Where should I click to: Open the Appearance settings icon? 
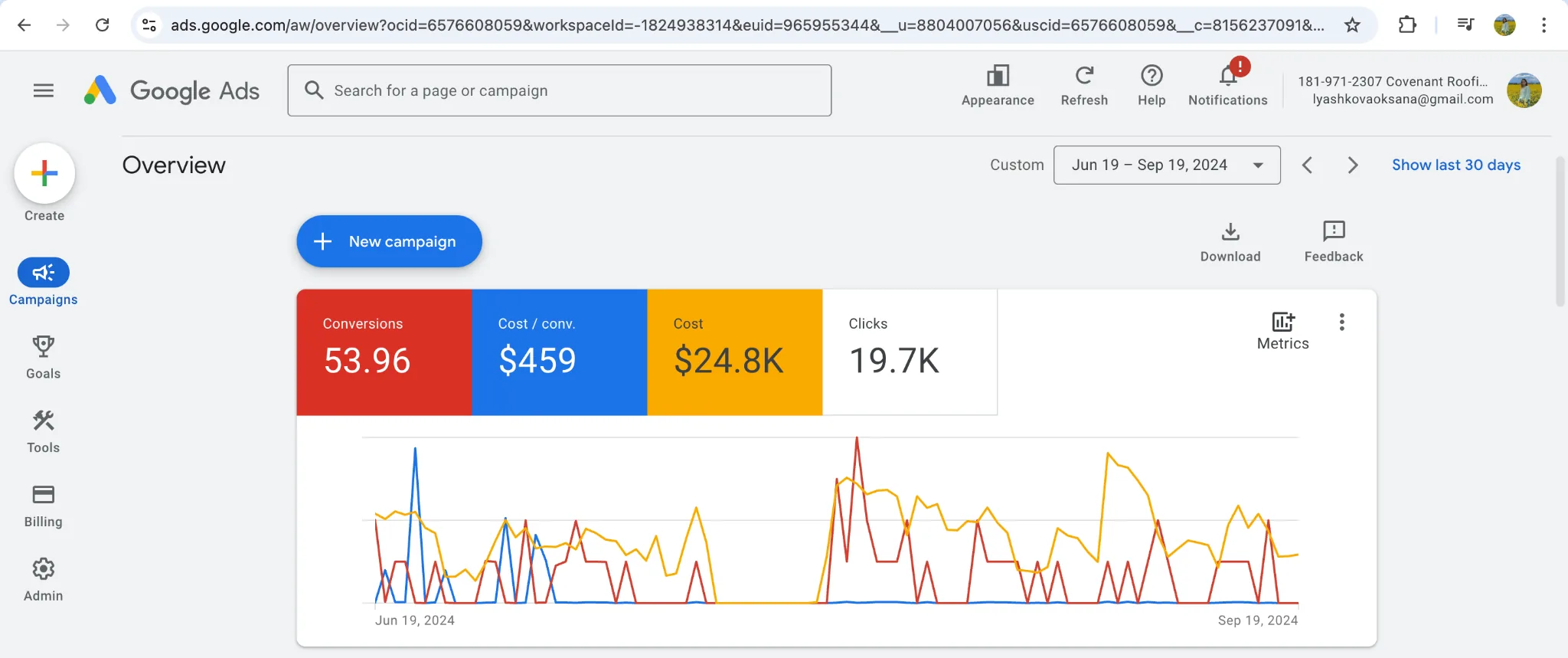[x=998, y=76]
